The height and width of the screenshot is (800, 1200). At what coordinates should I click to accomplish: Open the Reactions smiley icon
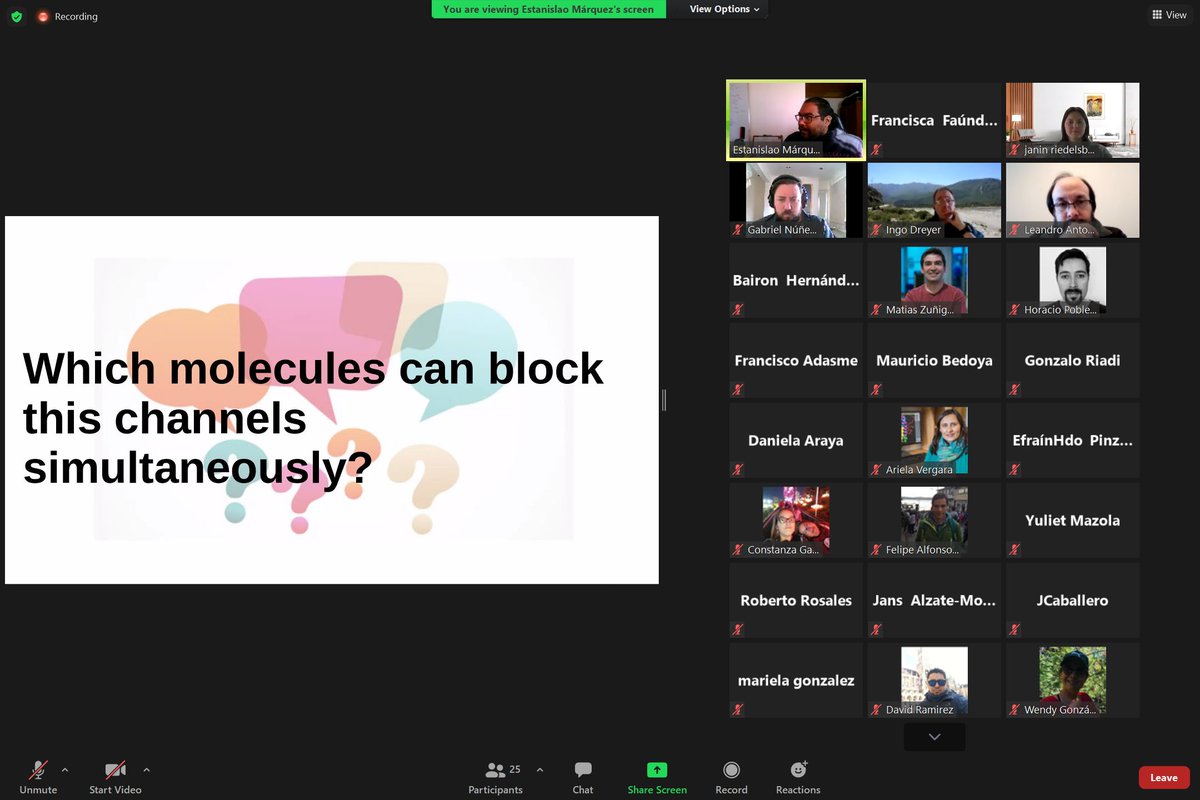tap(798, 770)
